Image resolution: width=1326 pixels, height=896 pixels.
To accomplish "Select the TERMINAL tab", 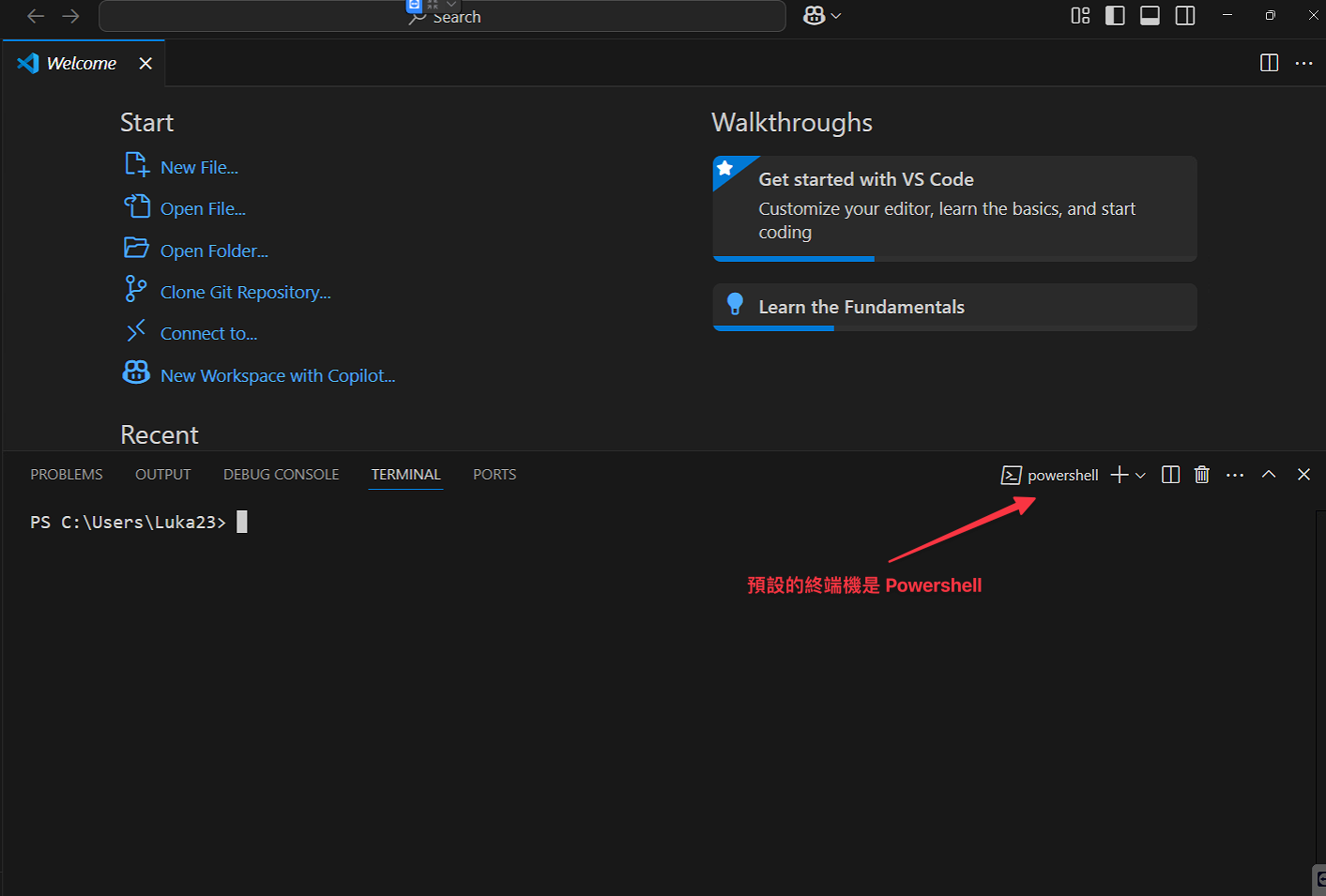I will point(406,475).
